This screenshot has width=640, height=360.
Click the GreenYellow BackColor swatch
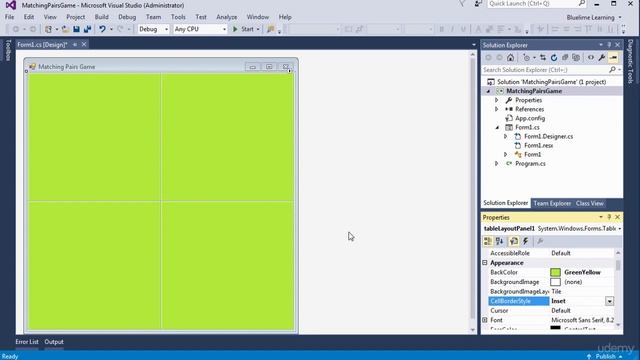click(555, 272)
